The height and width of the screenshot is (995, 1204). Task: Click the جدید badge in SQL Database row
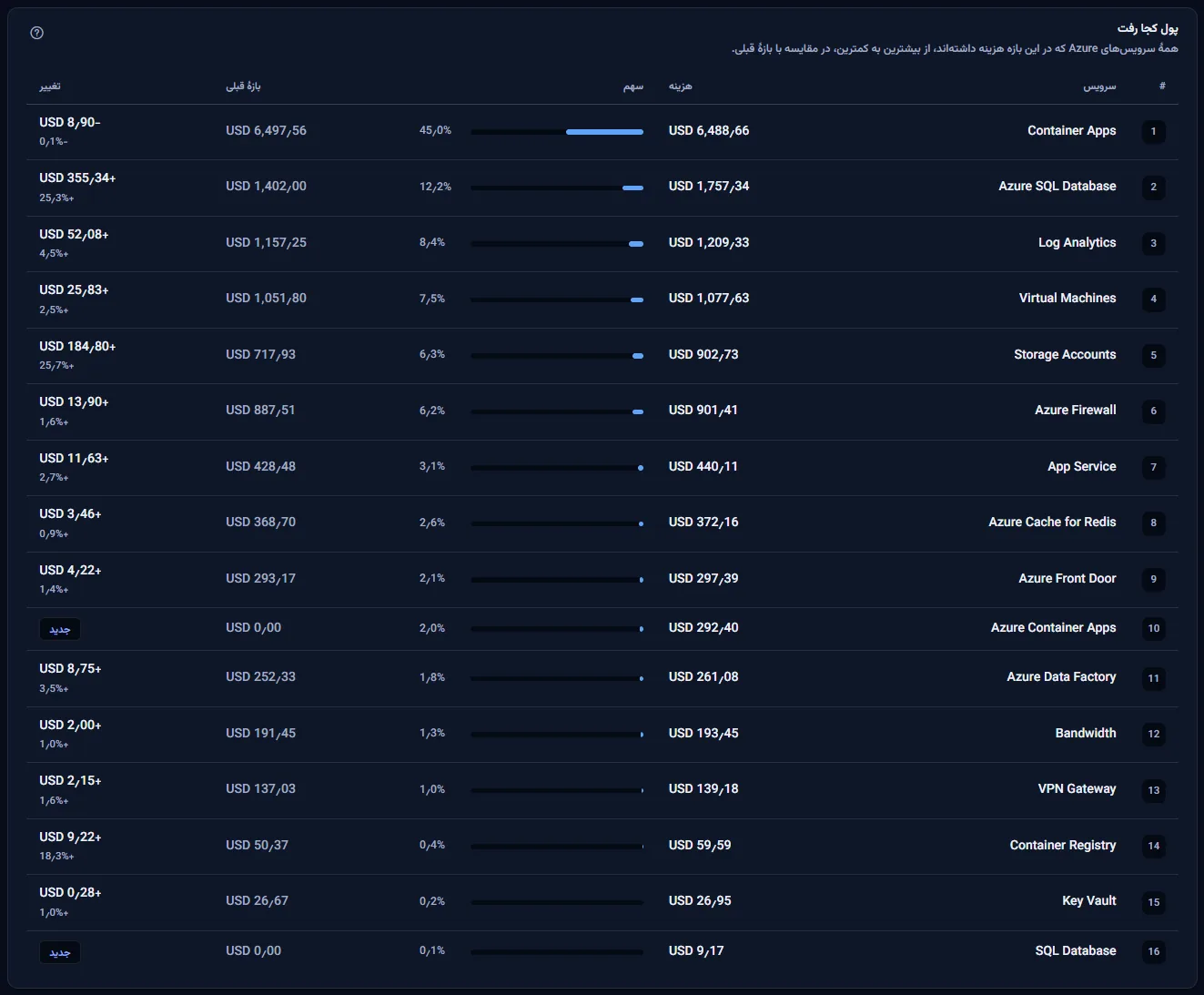[x=60, y=952]
